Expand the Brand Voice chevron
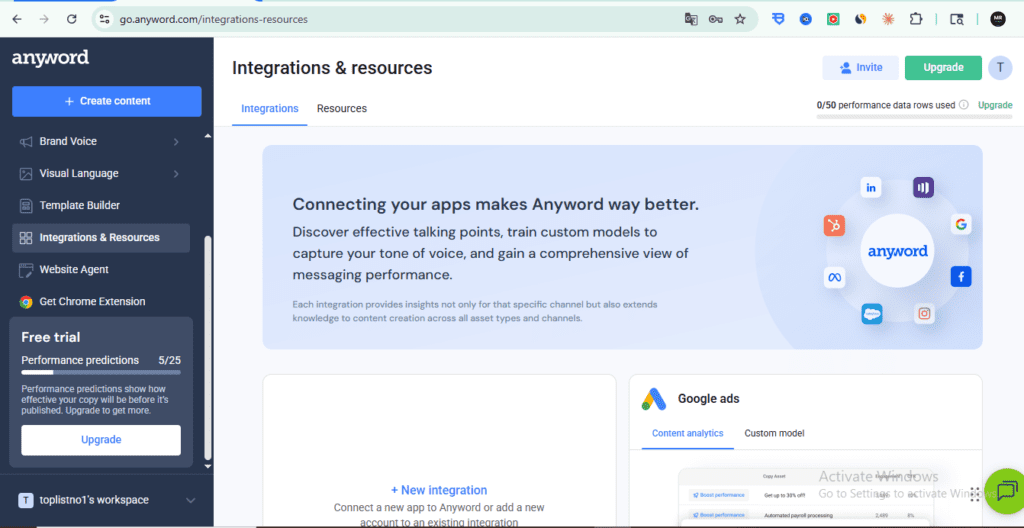This screenshot has height=528, width=1024. click(176, 142)
